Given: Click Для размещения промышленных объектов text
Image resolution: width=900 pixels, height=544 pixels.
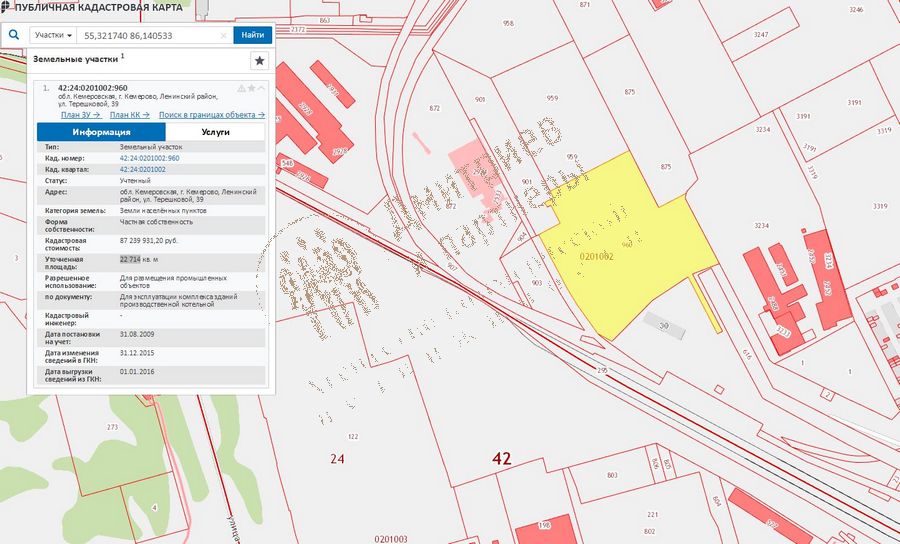Looking at the screenshot, I should point(173,282).
